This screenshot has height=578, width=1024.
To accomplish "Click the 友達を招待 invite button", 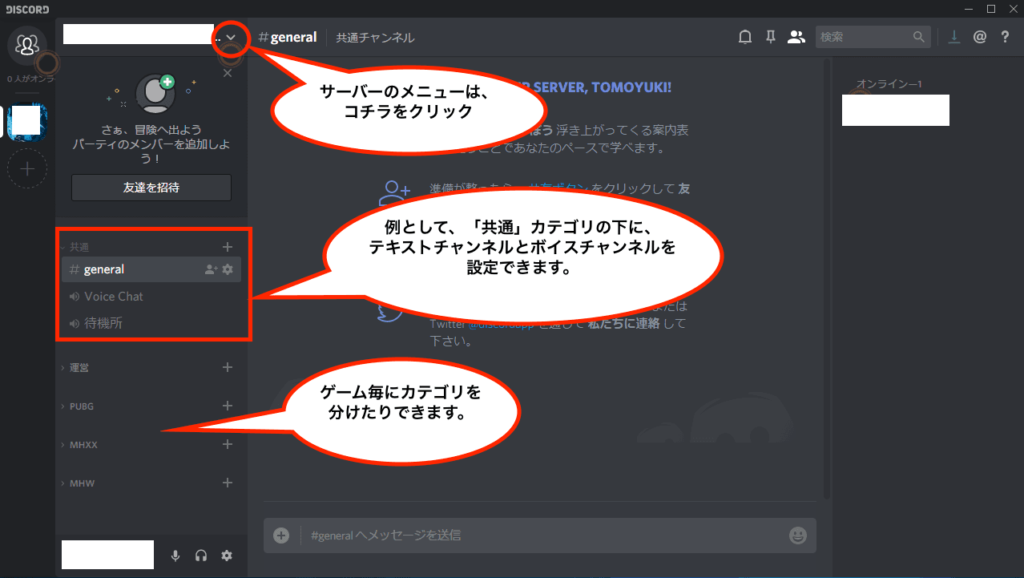I will click(x=151, y=187).
